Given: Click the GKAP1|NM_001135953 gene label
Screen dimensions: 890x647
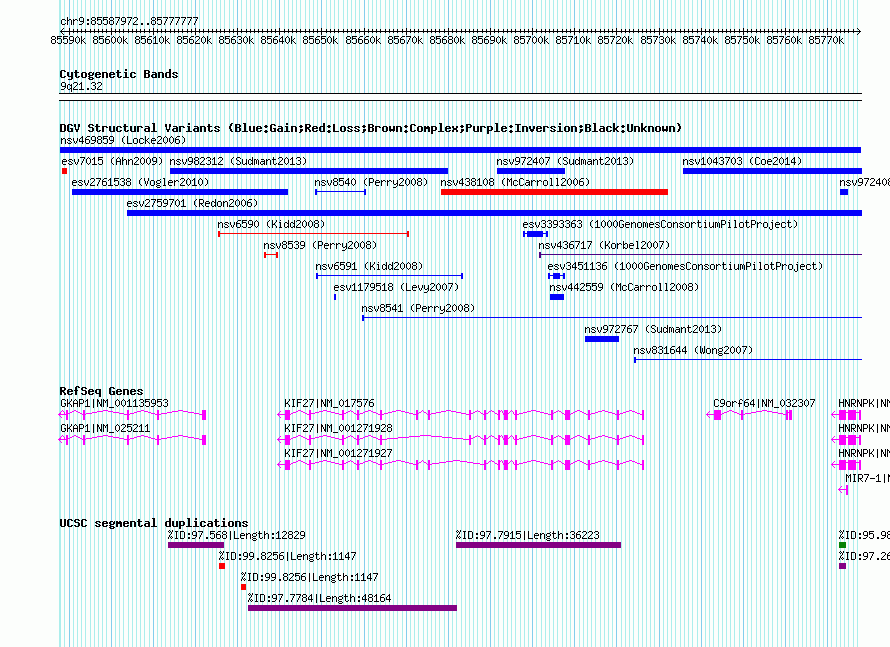Looking at the screenshot, I should click(x=114, y=403).
